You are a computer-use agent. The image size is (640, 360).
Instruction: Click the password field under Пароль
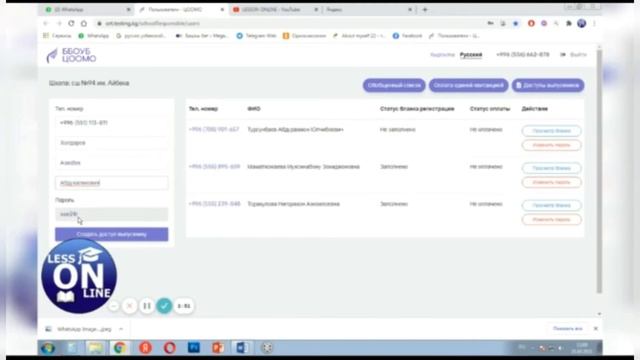point(111,214)
